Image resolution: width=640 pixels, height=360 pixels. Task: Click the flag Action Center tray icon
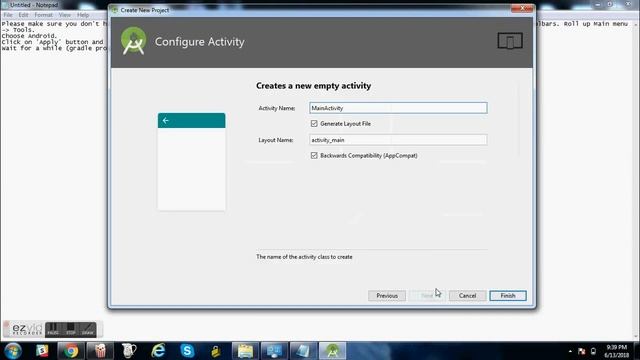tap(582, 351)
